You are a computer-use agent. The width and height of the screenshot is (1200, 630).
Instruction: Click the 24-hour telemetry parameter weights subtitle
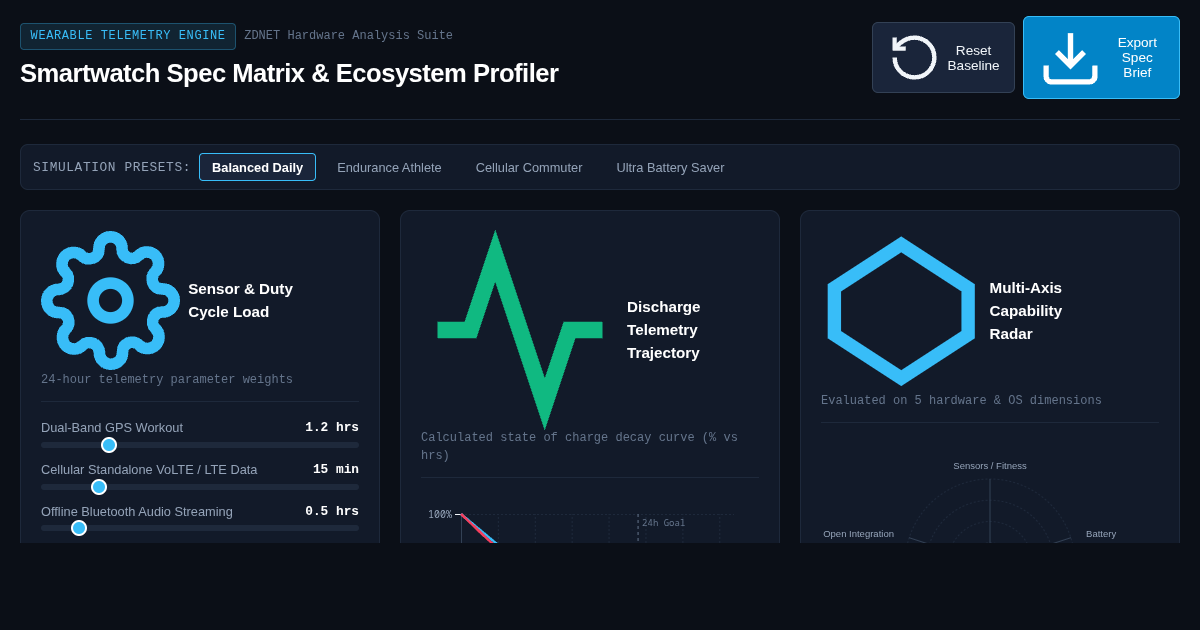167,380
